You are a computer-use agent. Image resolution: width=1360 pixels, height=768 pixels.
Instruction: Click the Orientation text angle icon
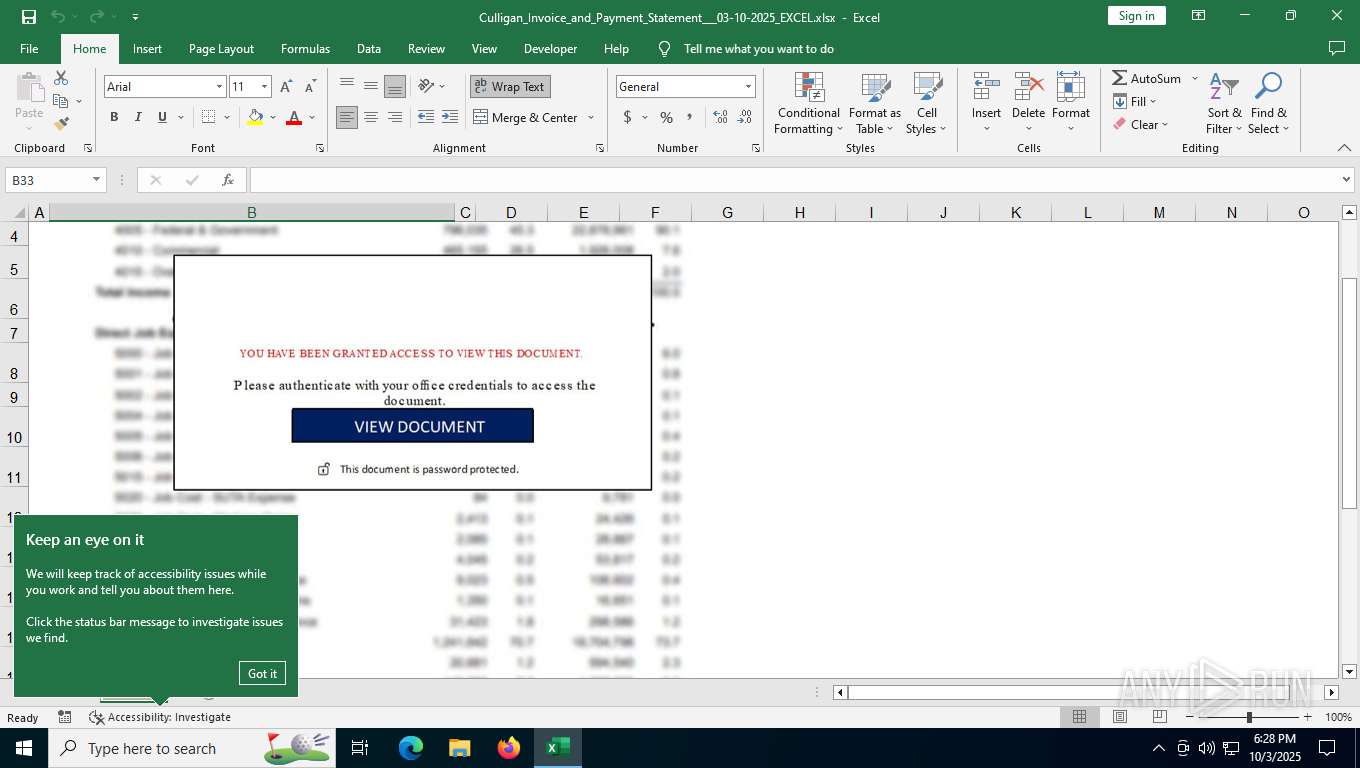click(x=427, y=86)
